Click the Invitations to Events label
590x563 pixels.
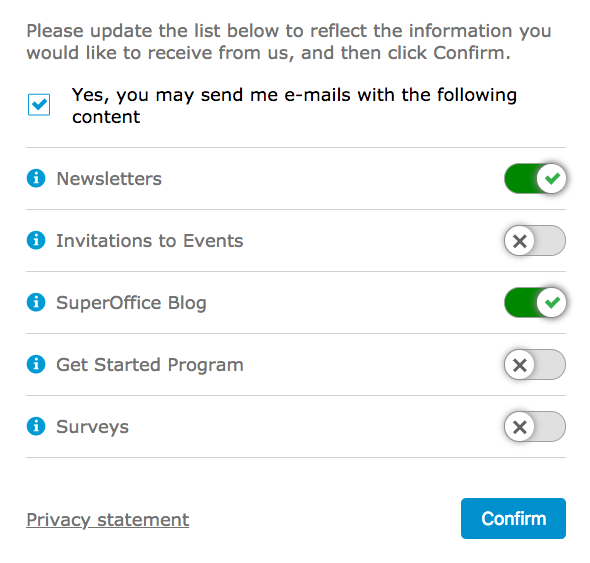tap(150, 241)
